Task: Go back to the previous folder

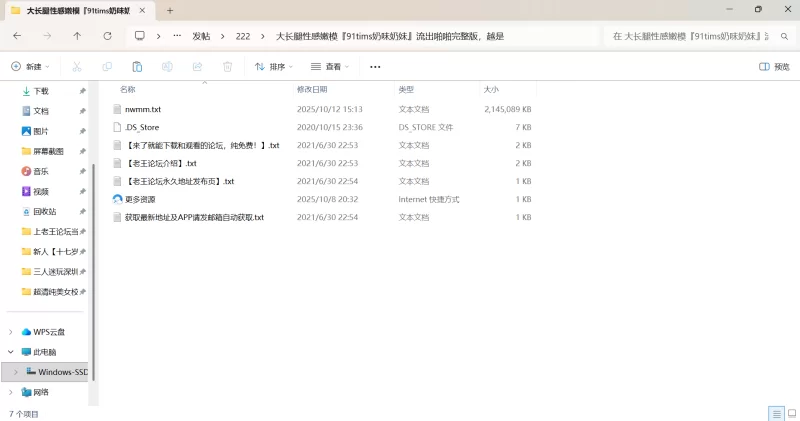Action: pos(17,35)
